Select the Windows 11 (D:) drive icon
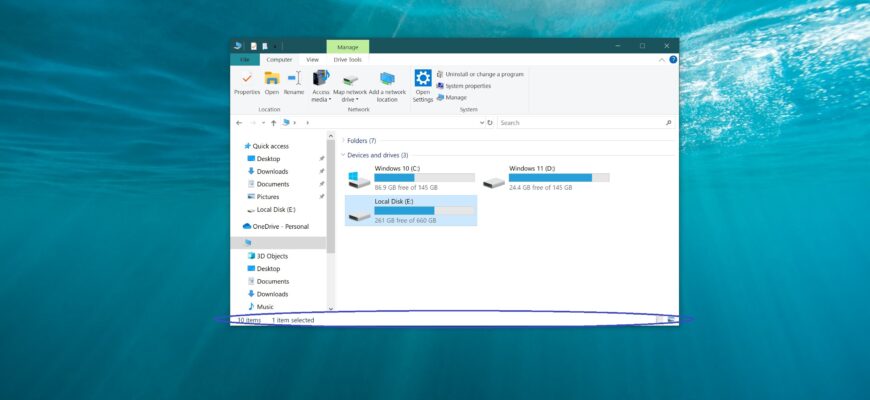Viewport: 870px width, 400px height. coord(493,182)
